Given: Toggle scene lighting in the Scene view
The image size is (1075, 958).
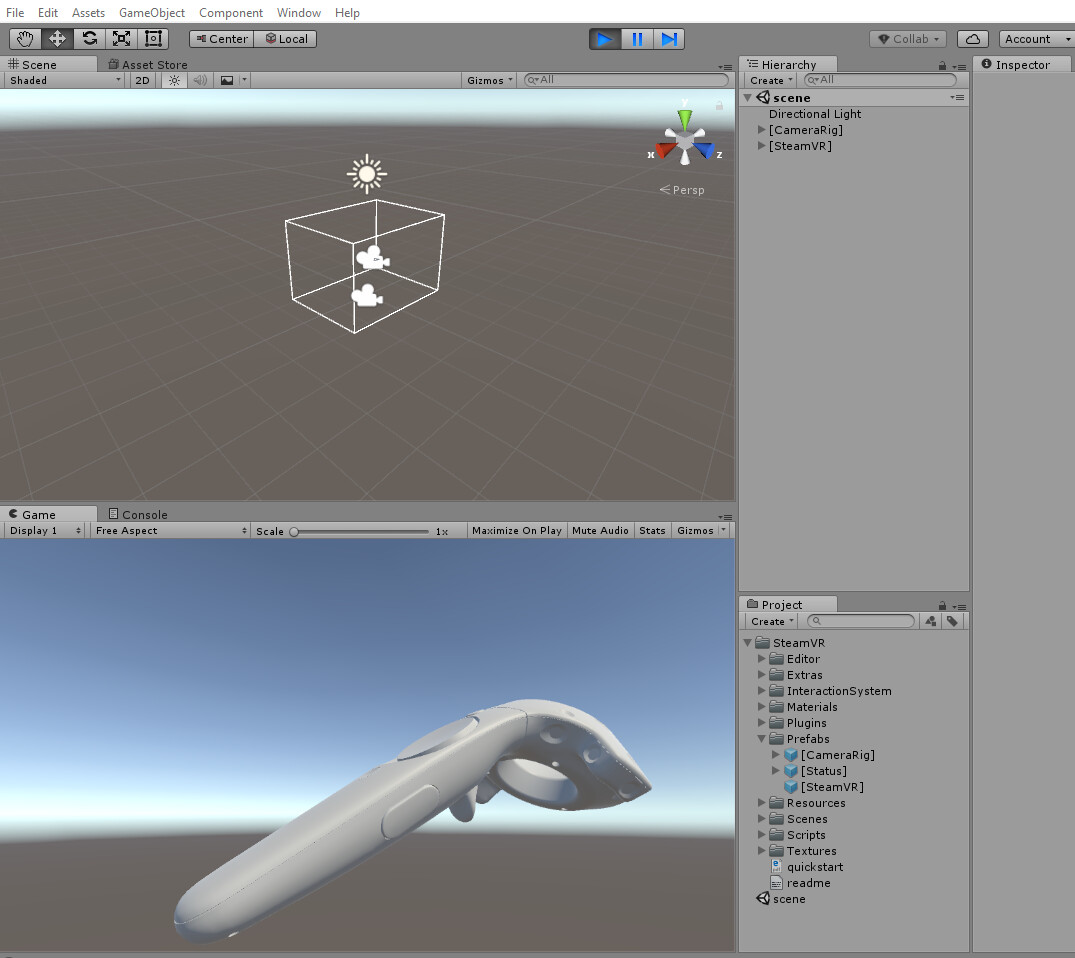Looking at the screenshot, I should [x=175, y=80].
